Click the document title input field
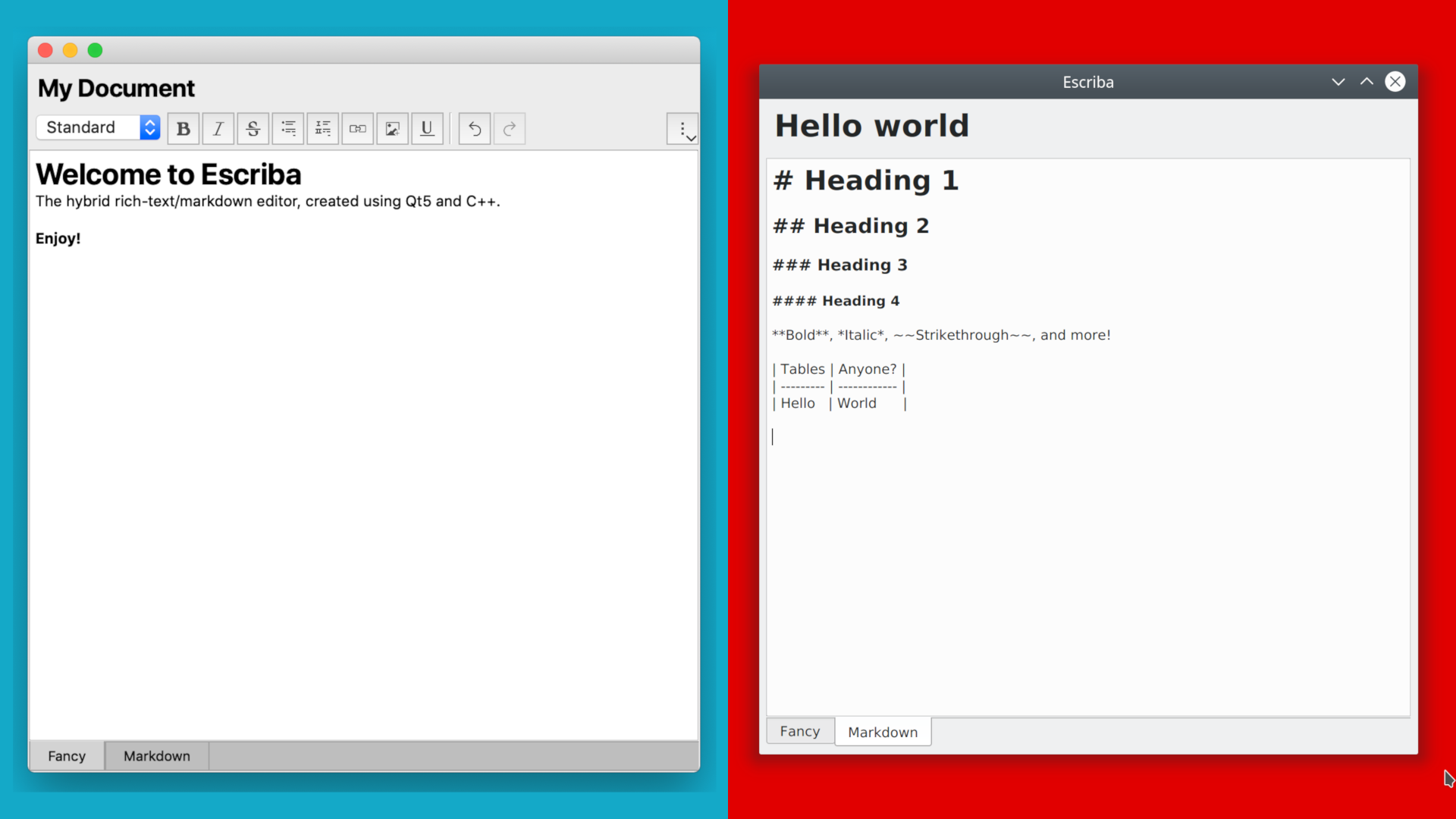 point(116,88)
